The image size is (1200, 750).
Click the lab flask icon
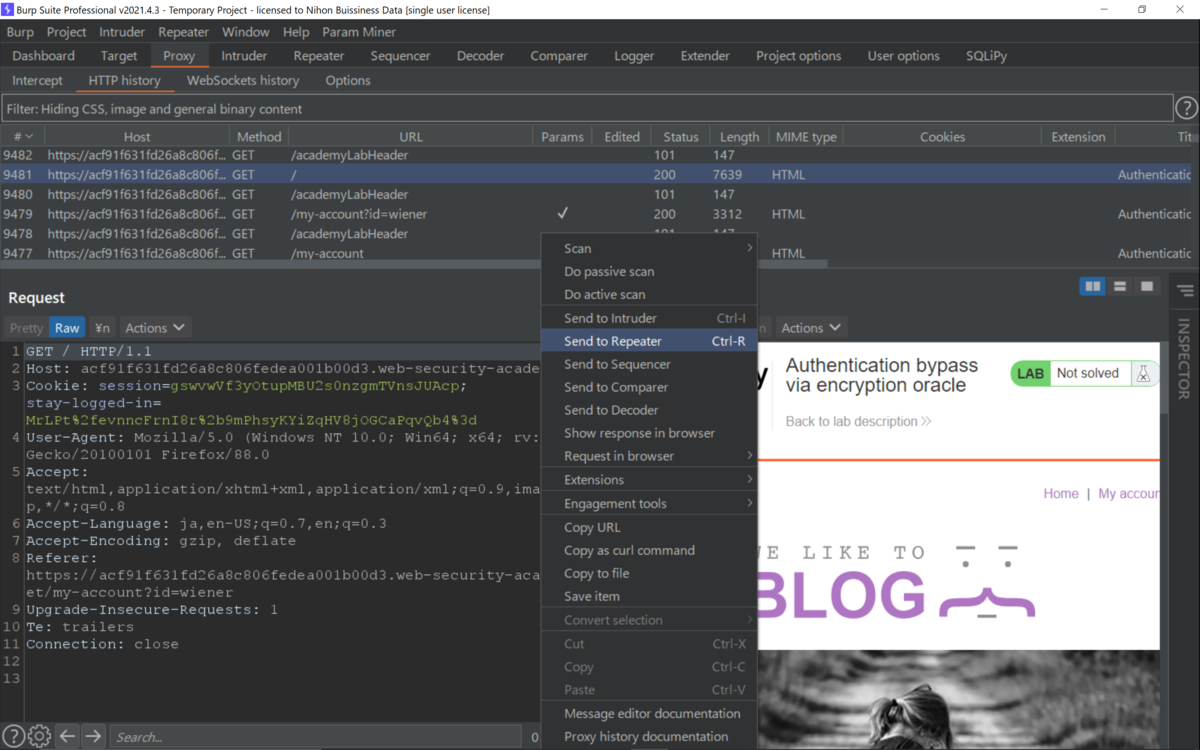pos(1143,373)
